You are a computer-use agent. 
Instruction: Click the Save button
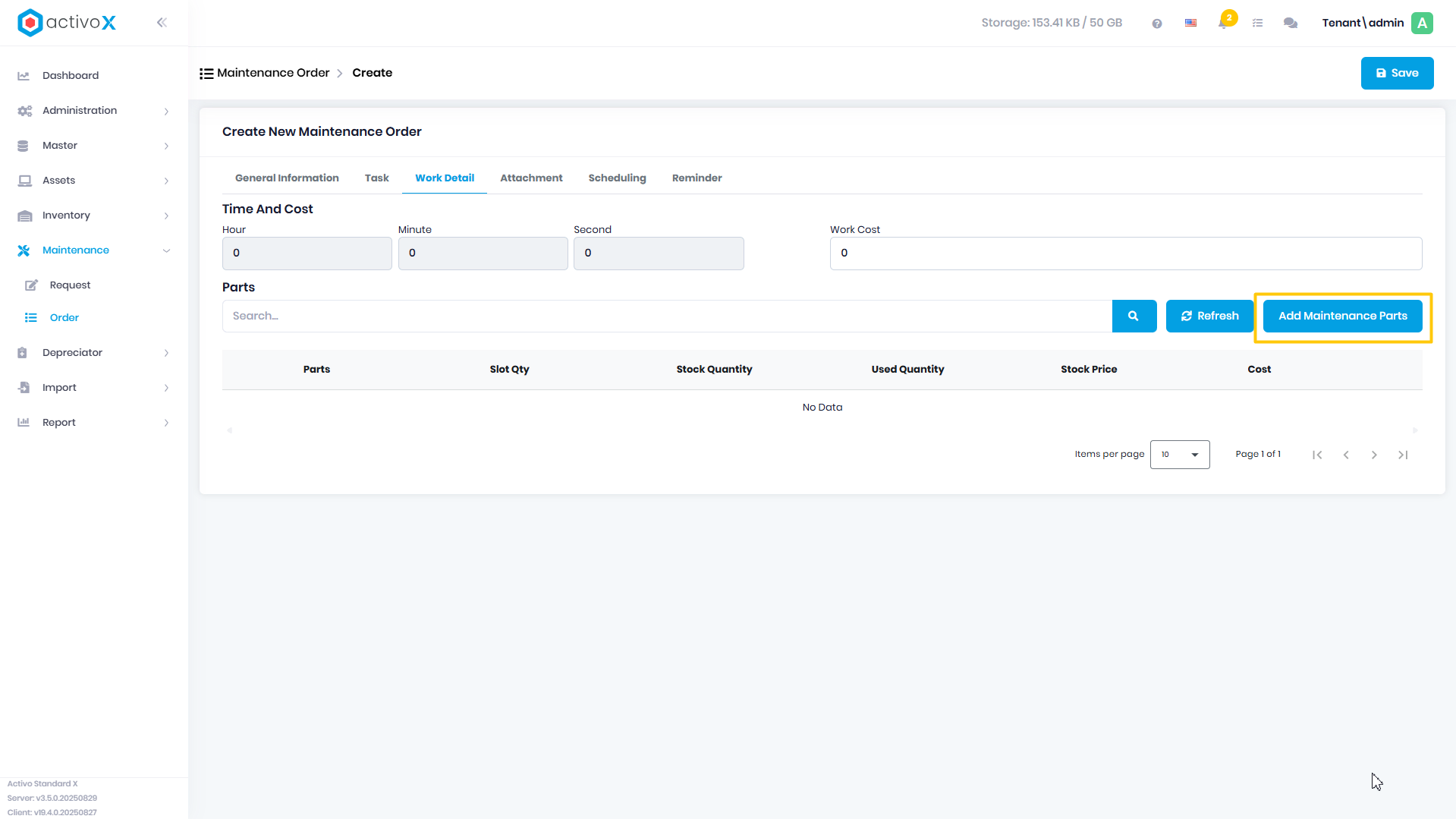(x=1397, y=74)
